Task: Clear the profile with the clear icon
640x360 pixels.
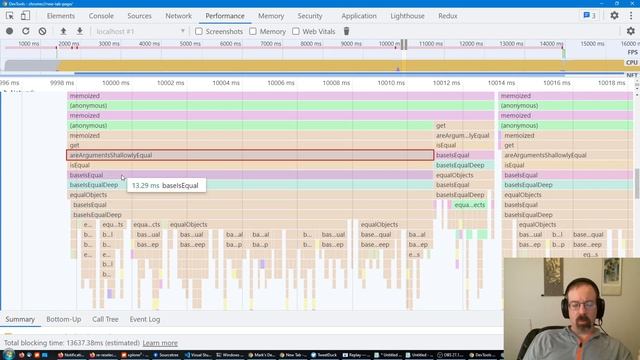Action: coord(42,31)
